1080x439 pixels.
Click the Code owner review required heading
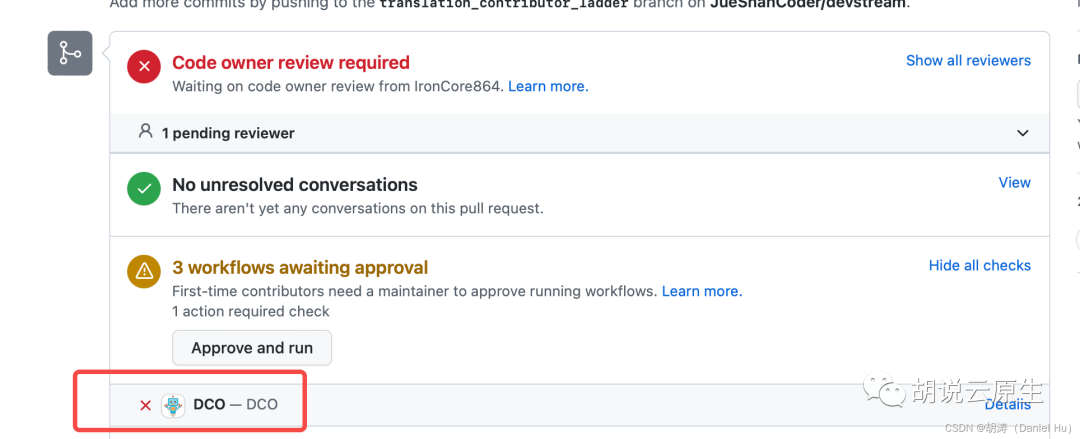pos(291,63)
